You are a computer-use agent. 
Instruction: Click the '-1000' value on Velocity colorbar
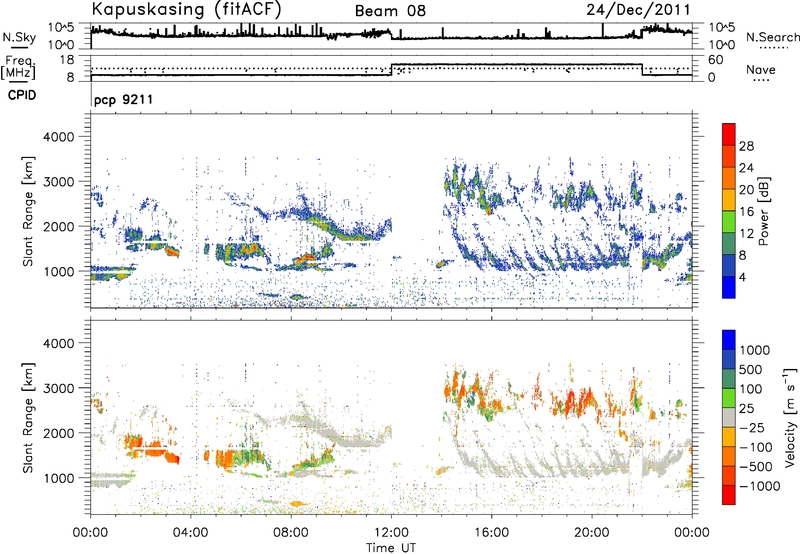760,486
